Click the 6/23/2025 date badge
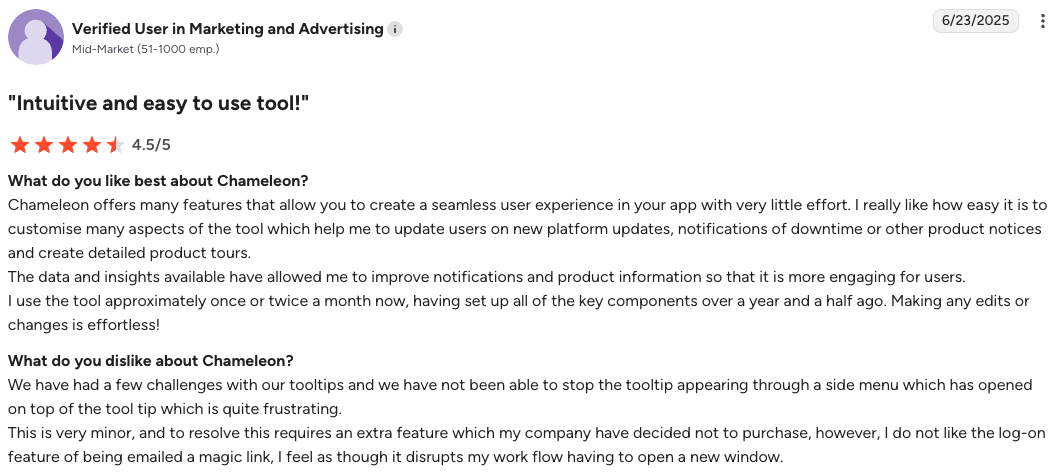This screenshot has height=473, width=1058. pyautogui.click(x=976, y=21)
